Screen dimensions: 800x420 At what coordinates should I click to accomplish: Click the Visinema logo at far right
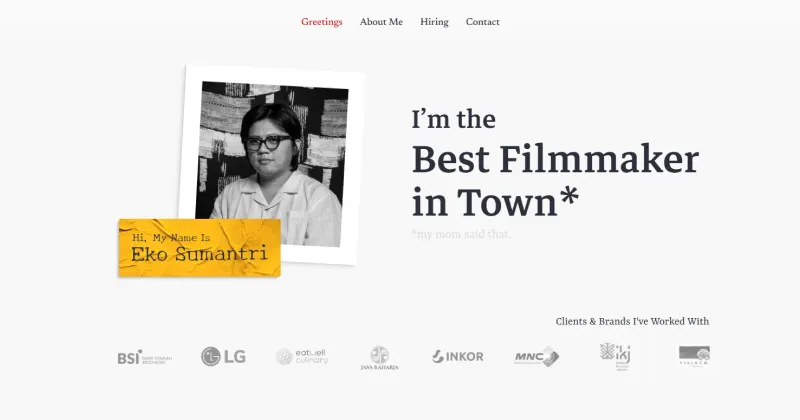click(694, 356)
